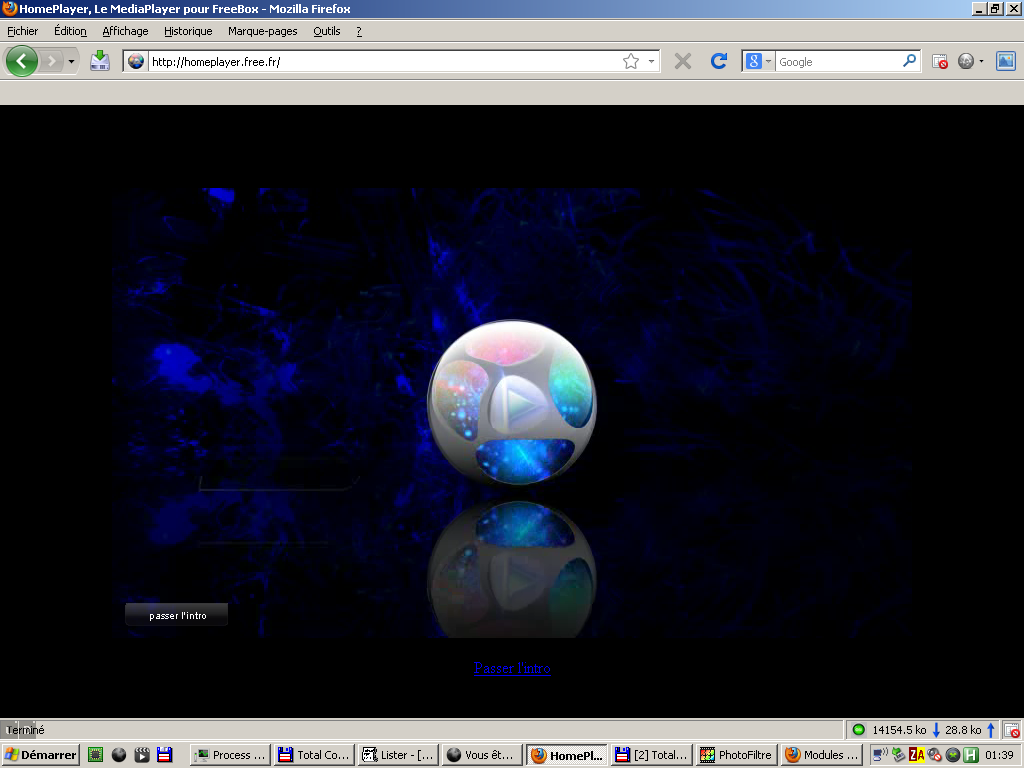Click the green chip quick launch icon
This screenshot has height=768, width=1024.
click(x=95, y=755)
